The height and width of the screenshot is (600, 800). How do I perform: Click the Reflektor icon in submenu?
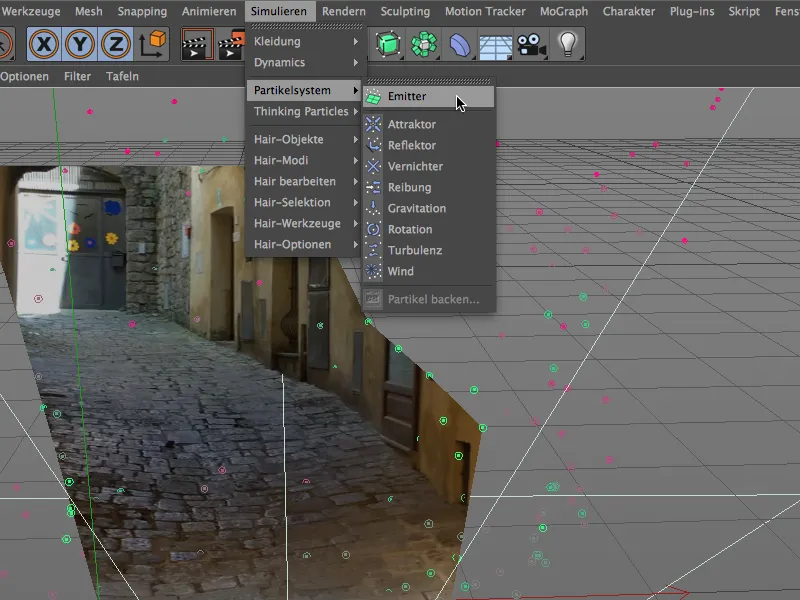coord(373,145)
